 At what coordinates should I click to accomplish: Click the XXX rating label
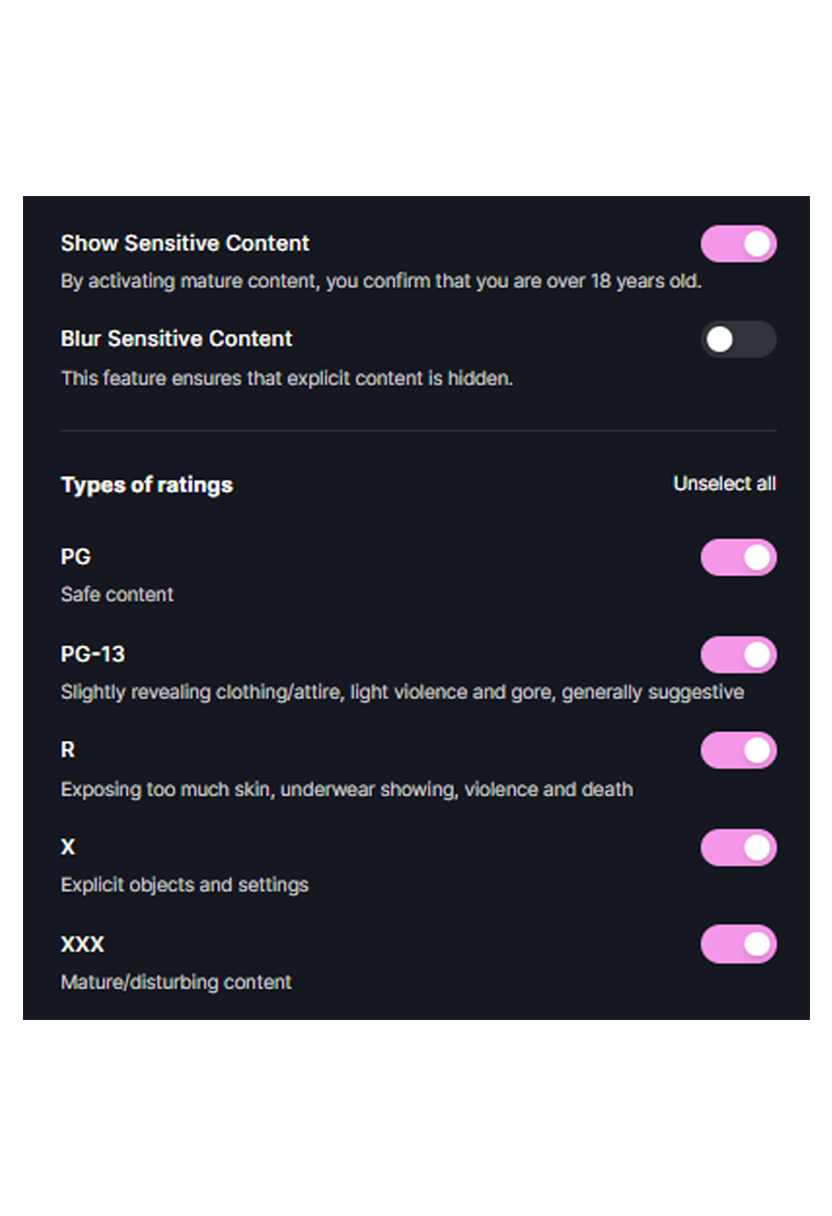pyautogui.click(x=82, y=944)
